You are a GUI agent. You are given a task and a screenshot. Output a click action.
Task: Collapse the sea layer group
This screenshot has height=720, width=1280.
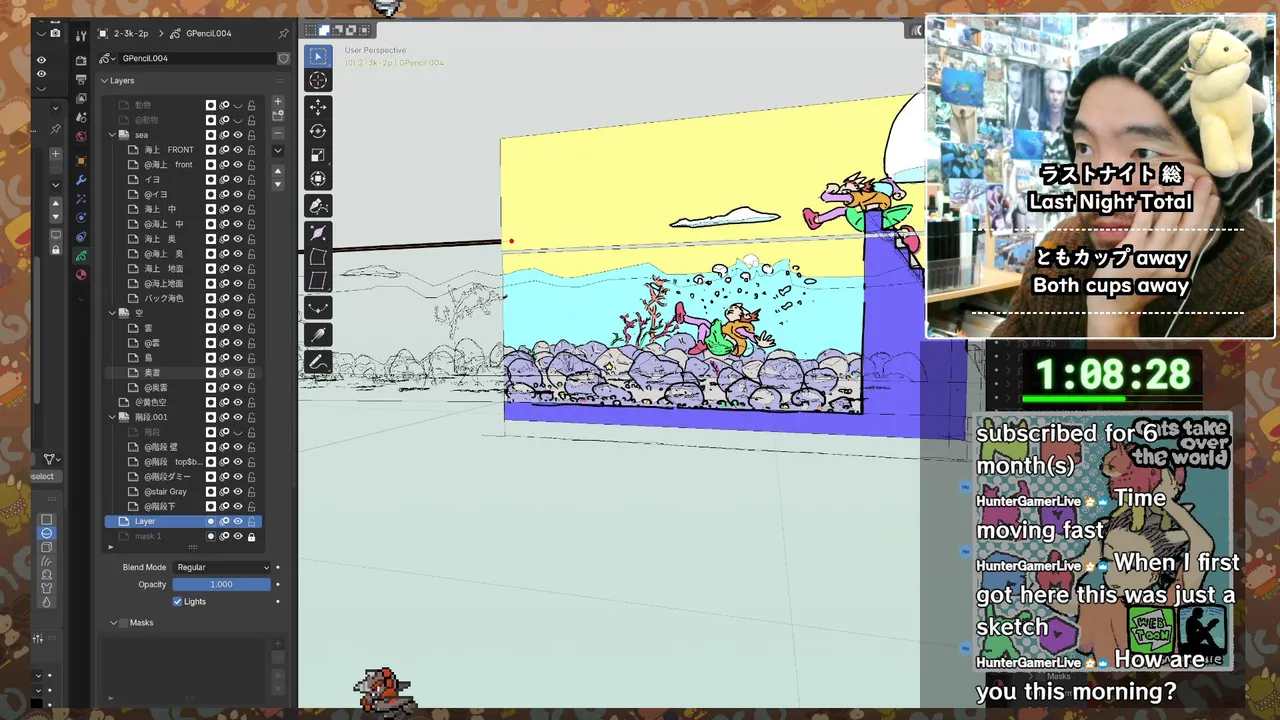point(112,135)
